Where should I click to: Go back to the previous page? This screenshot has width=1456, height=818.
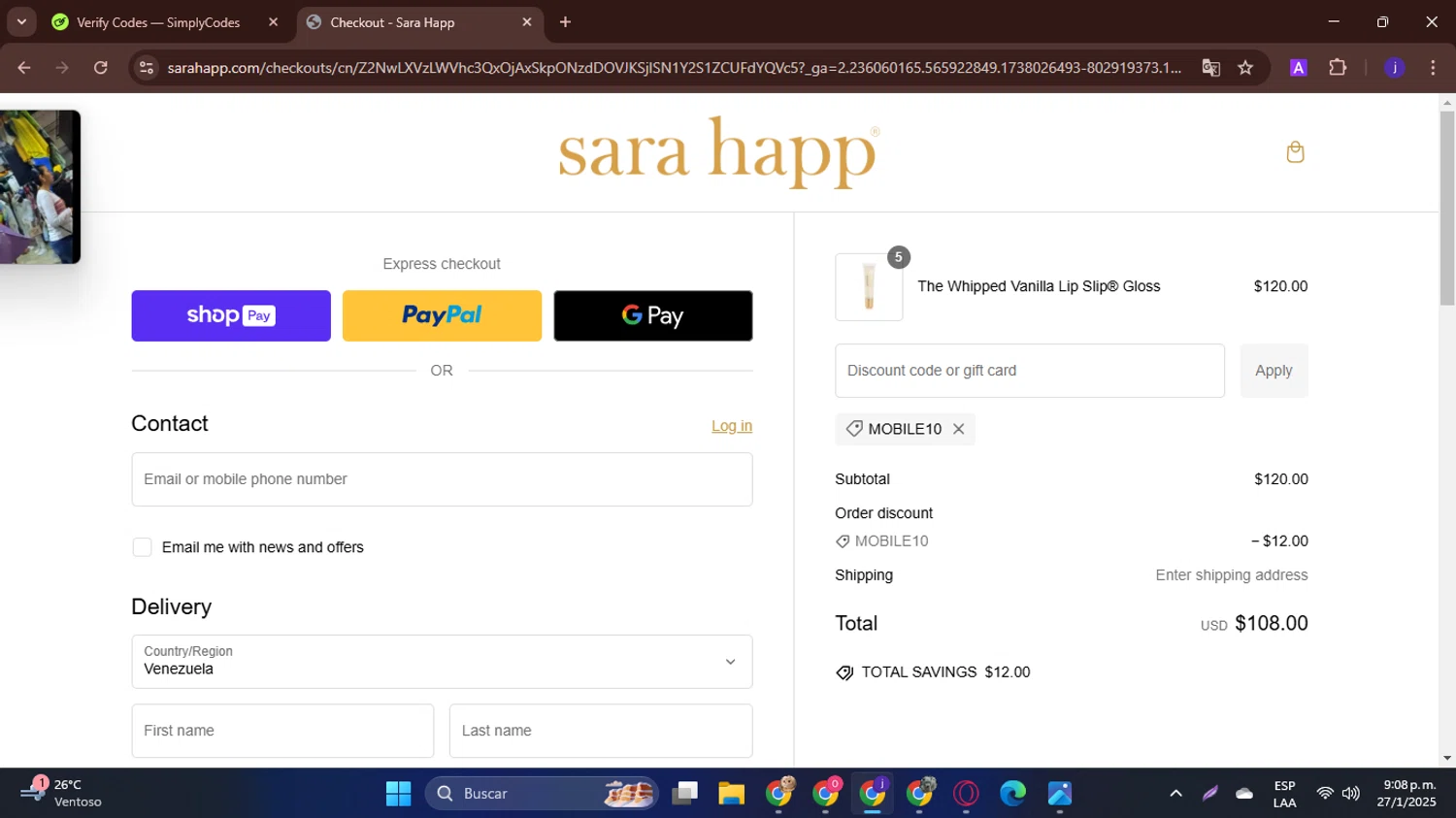tap(24, 68)
